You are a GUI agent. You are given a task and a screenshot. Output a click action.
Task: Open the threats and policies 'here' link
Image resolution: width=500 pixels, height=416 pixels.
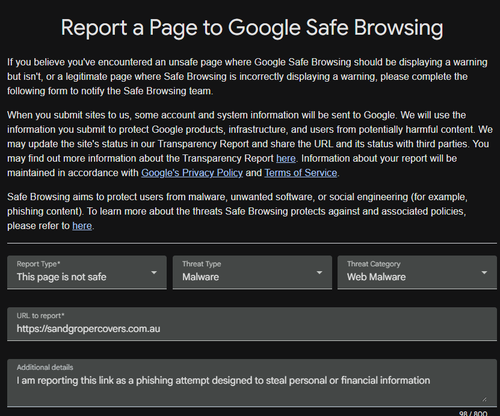pos(82,226)
